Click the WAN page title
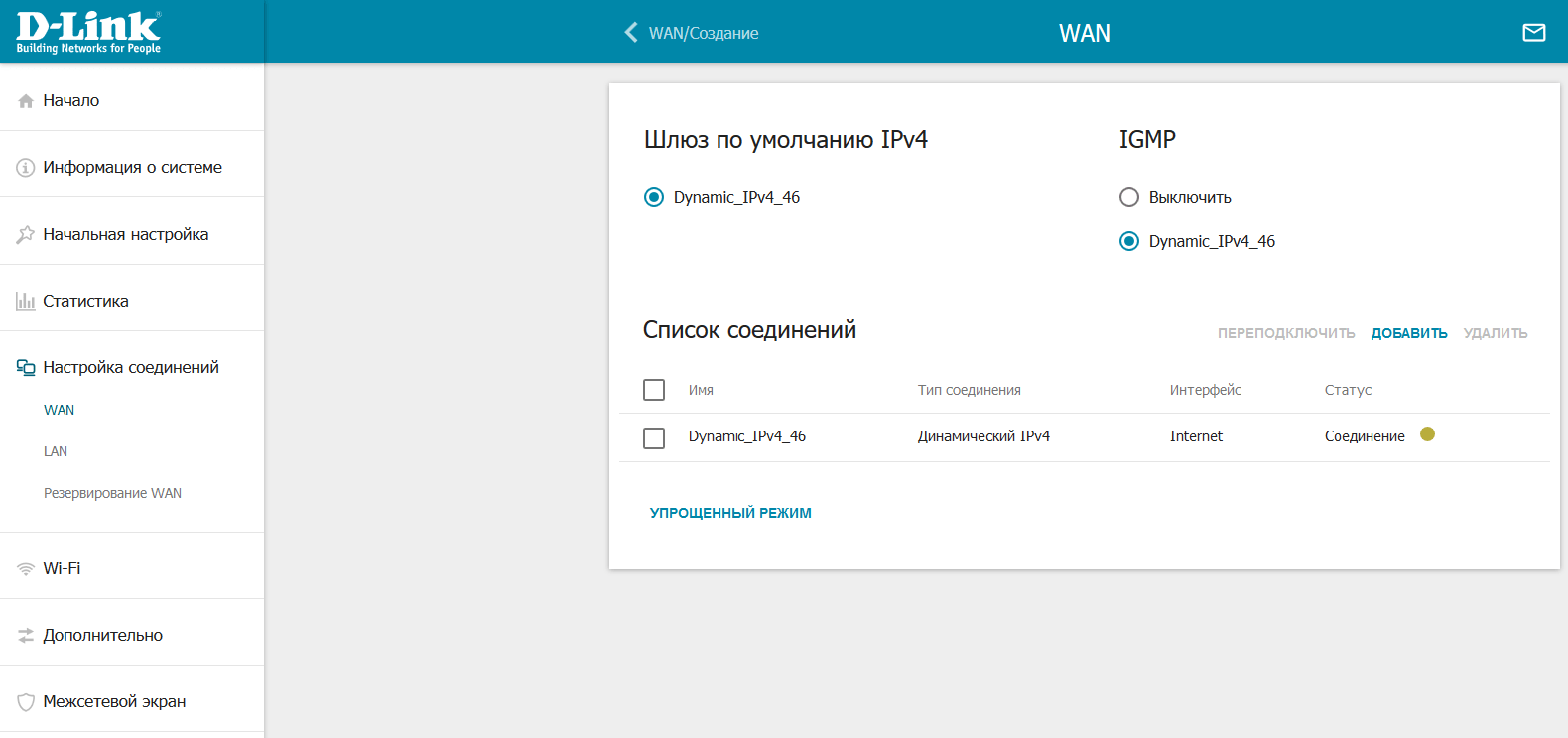This screenshot has height=738, width=1568. [1085, 33]
